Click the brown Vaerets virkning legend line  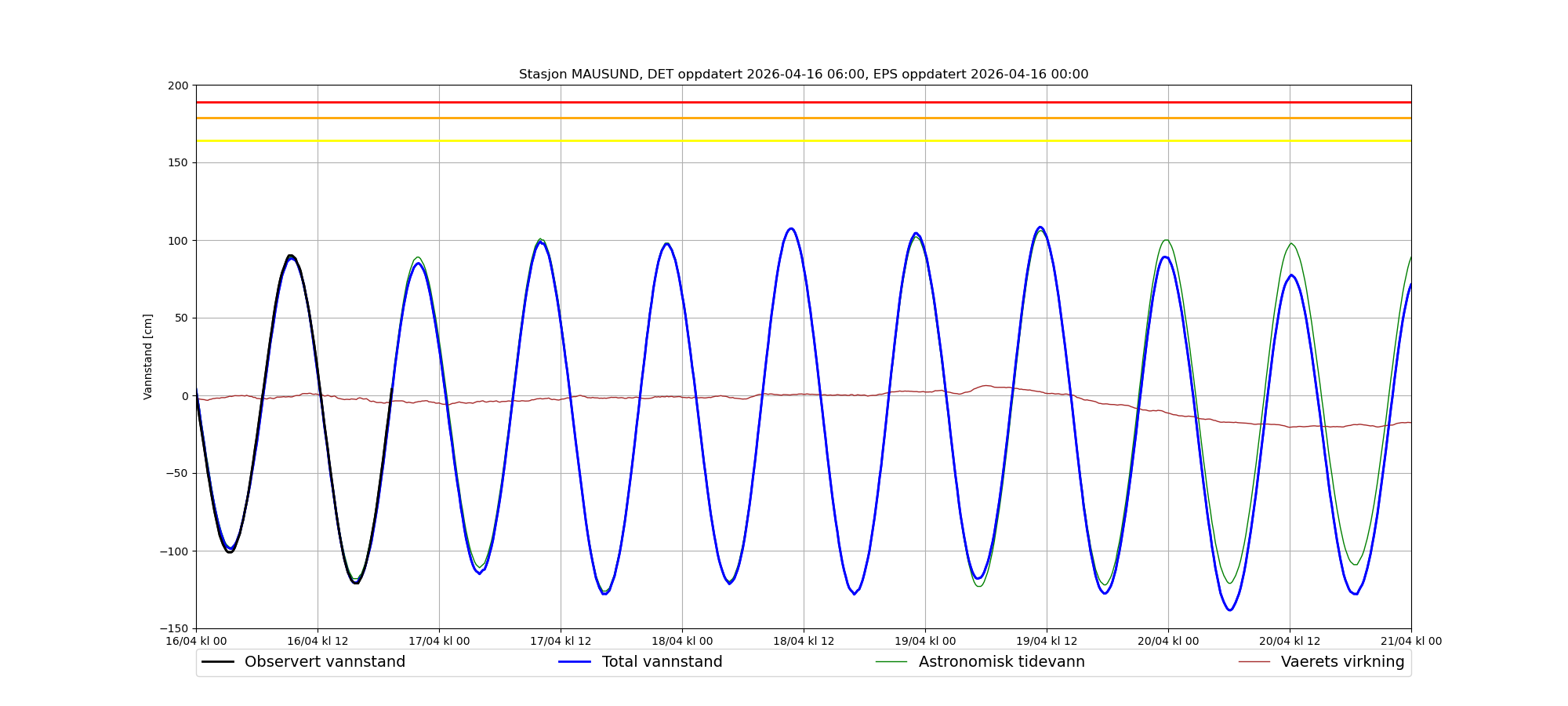click(1254, 662)
